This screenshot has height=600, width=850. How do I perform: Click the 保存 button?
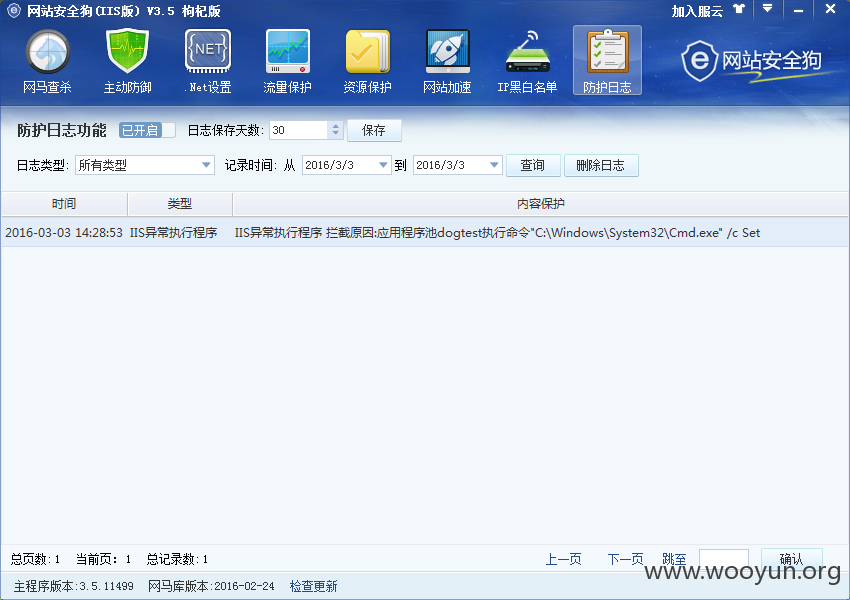374,130
